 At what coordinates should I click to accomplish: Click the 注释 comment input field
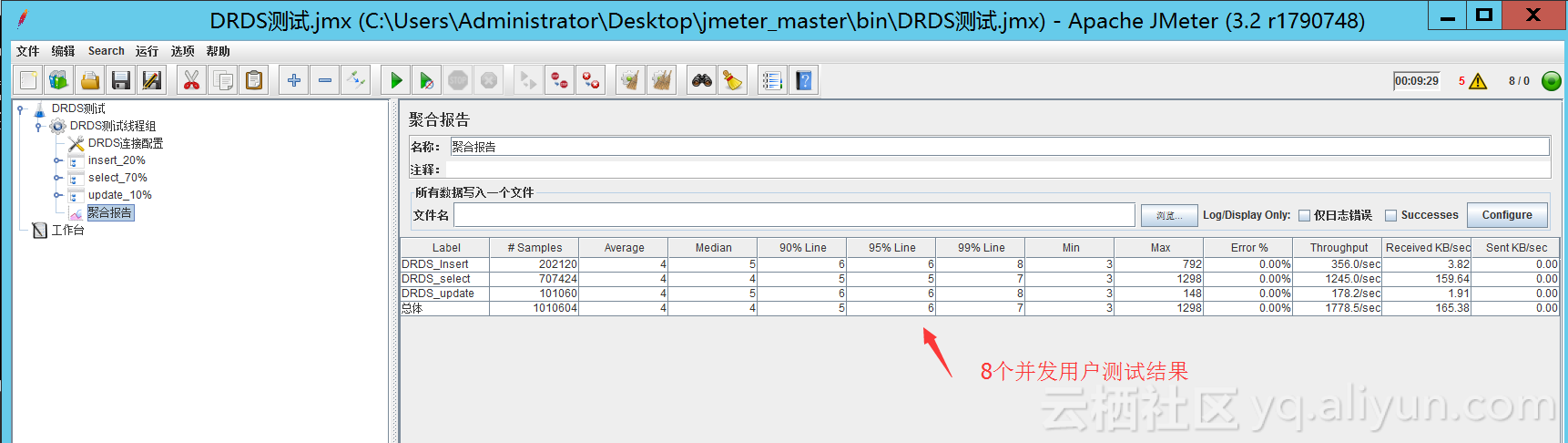coord(1000,170)
